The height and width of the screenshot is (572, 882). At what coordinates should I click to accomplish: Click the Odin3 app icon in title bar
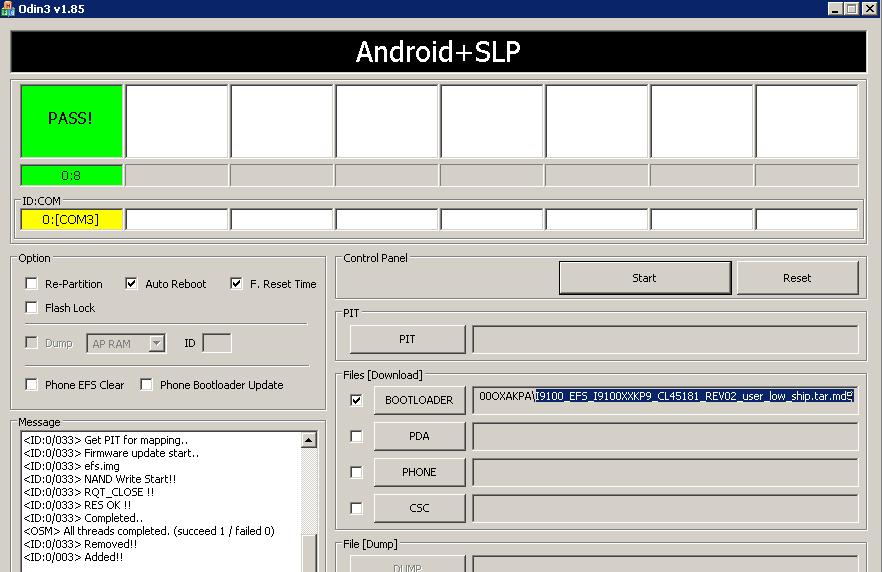[x=8, y=8]
